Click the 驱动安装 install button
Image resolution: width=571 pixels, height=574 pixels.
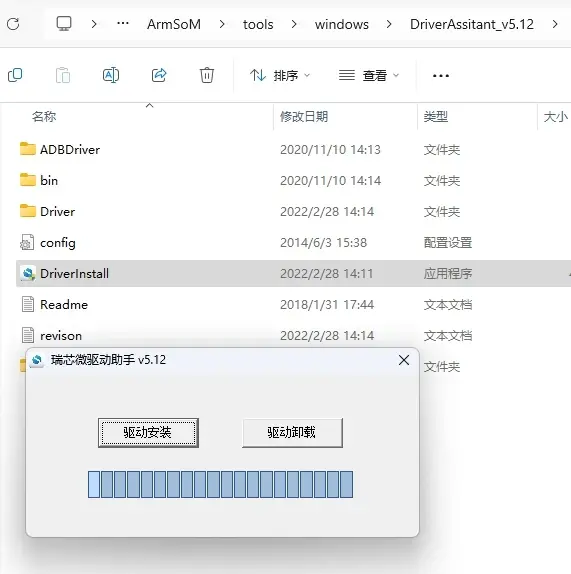[148, 433]
